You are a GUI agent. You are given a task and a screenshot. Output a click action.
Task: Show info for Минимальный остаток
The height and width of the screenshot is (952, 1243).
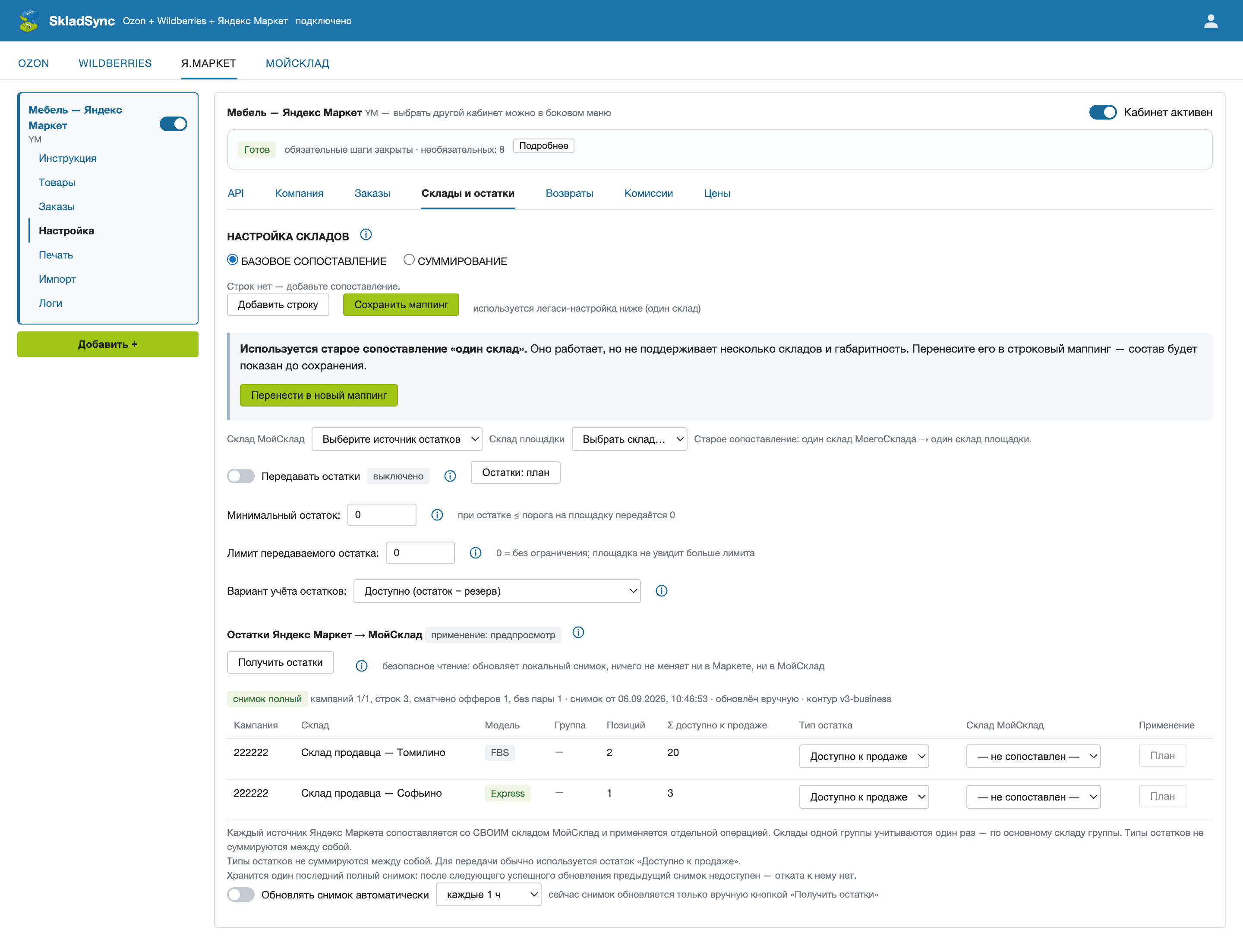tap(437, 515)
